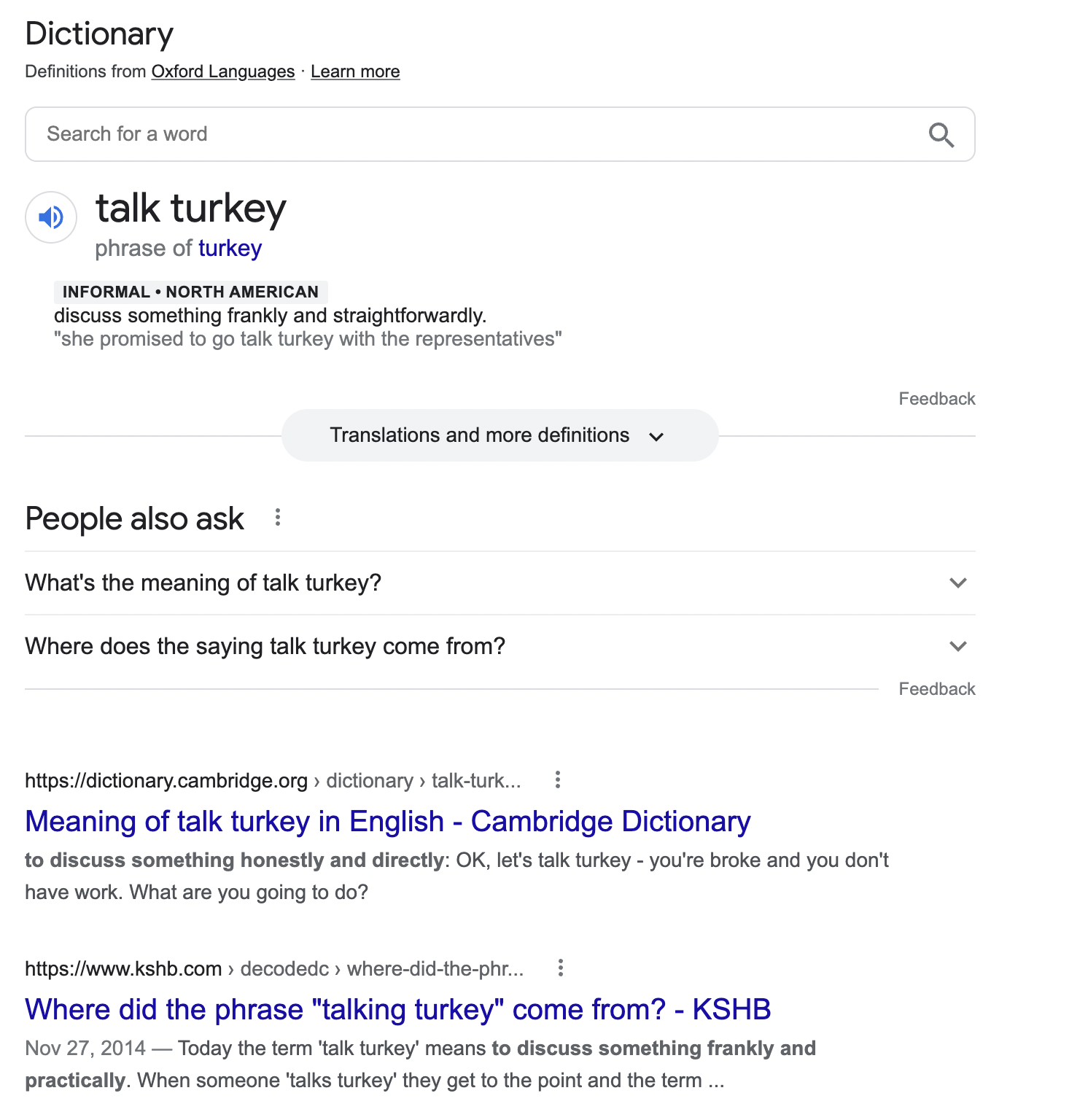Open the Cambridge Dictionary result options menu
This screenshot has width=1088, height=1120.
coord(558,779)
